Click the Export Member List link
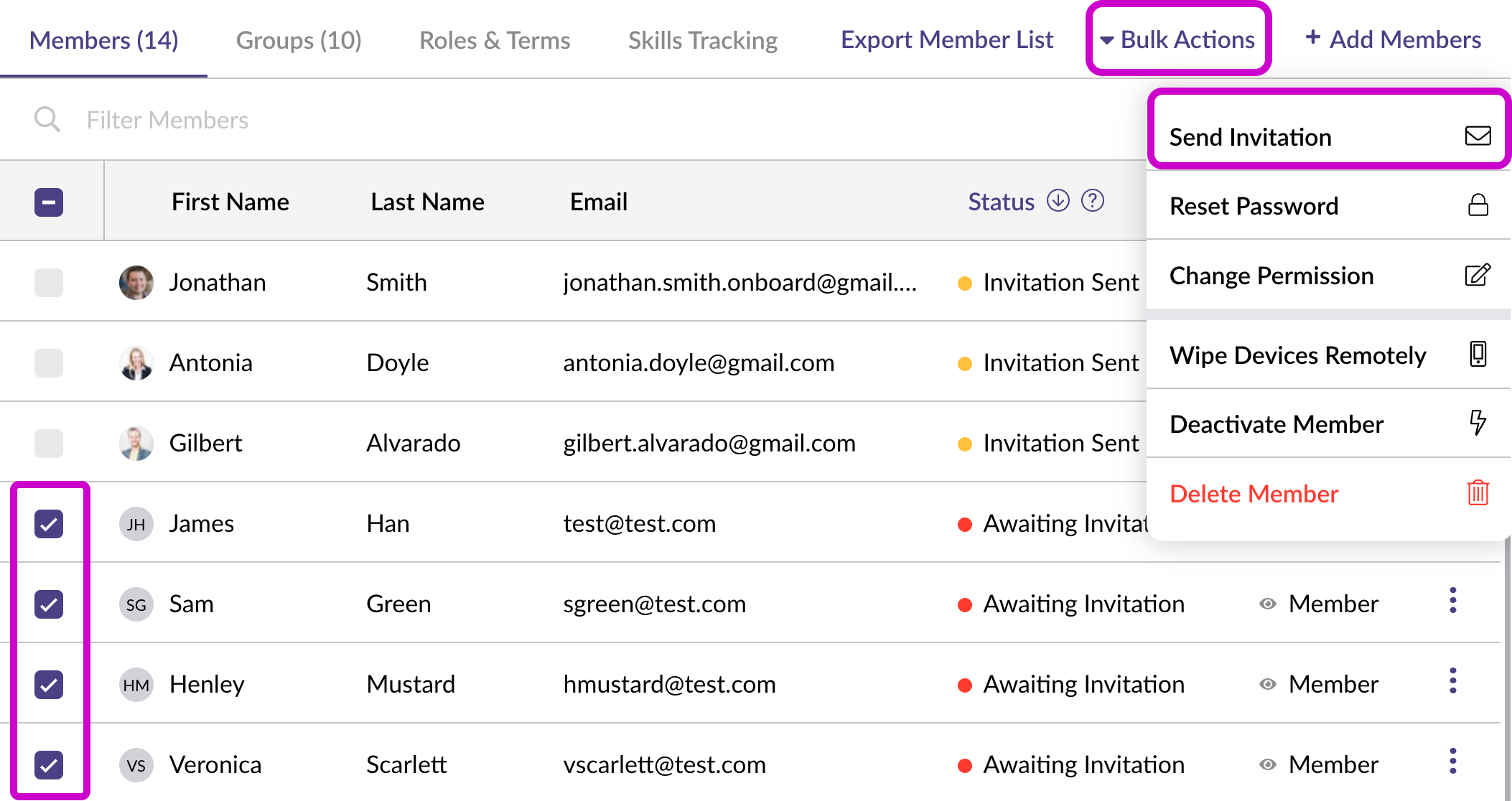Screen dimensions: 1512x801 click(x=946, y=40)
